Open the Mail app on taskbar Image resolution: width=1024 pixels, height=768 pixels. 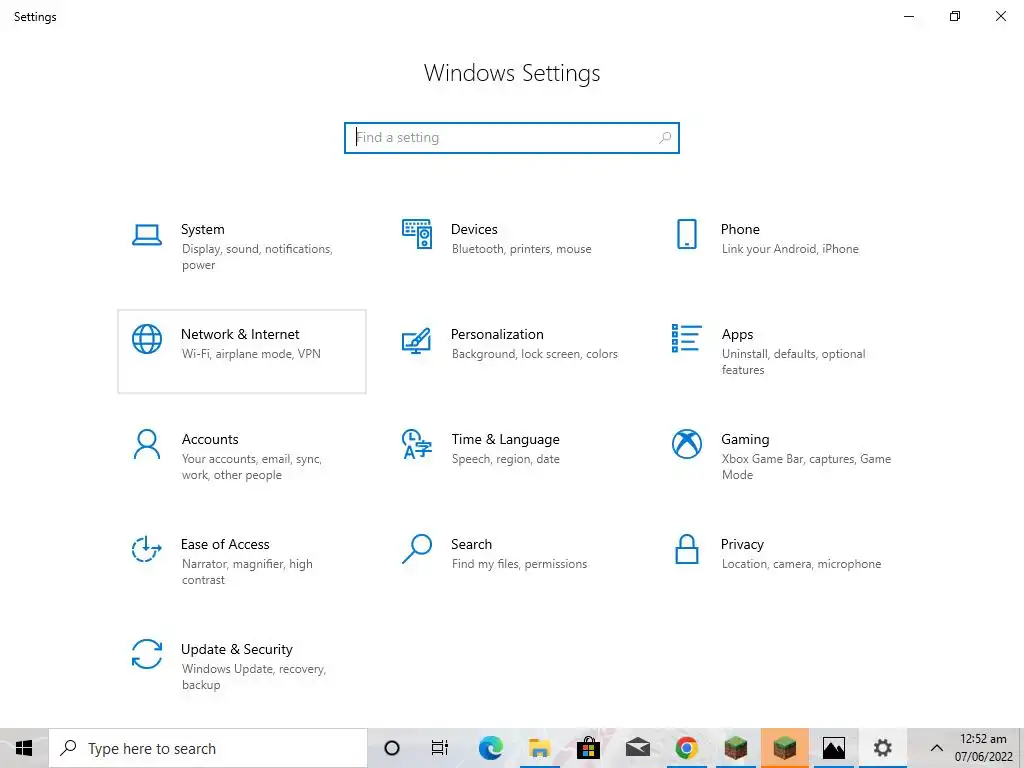click(x=637, y=748)
